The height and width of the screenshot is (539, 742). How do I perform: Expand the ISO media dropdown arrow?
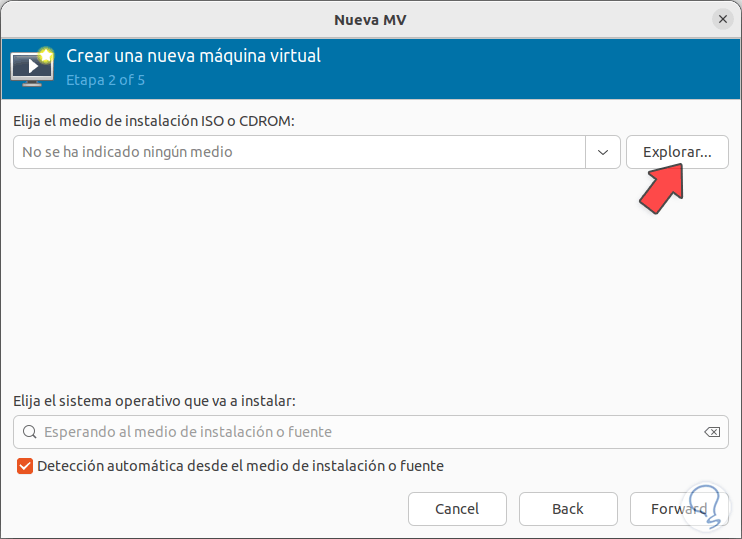tap(602, 152)
